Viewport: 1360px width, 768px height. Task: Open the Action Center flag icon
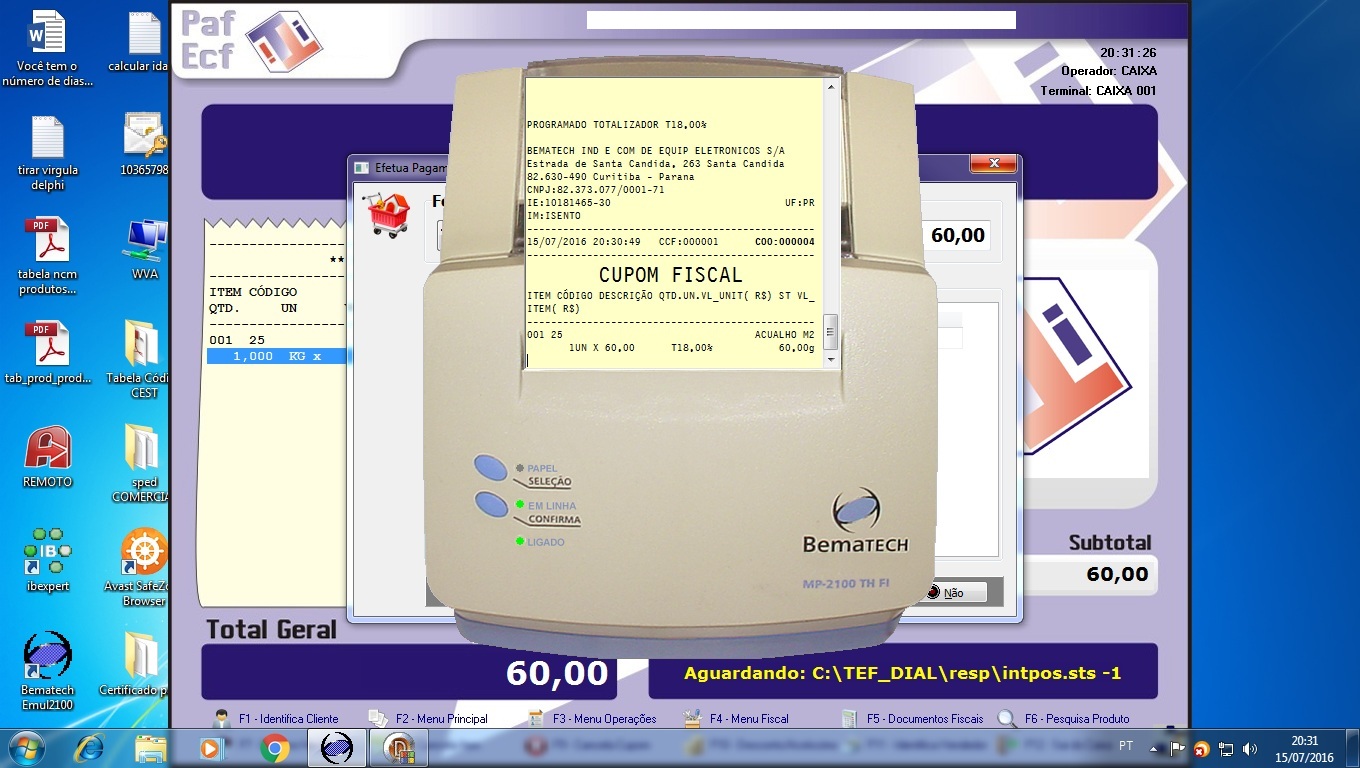coord(1178,748)
